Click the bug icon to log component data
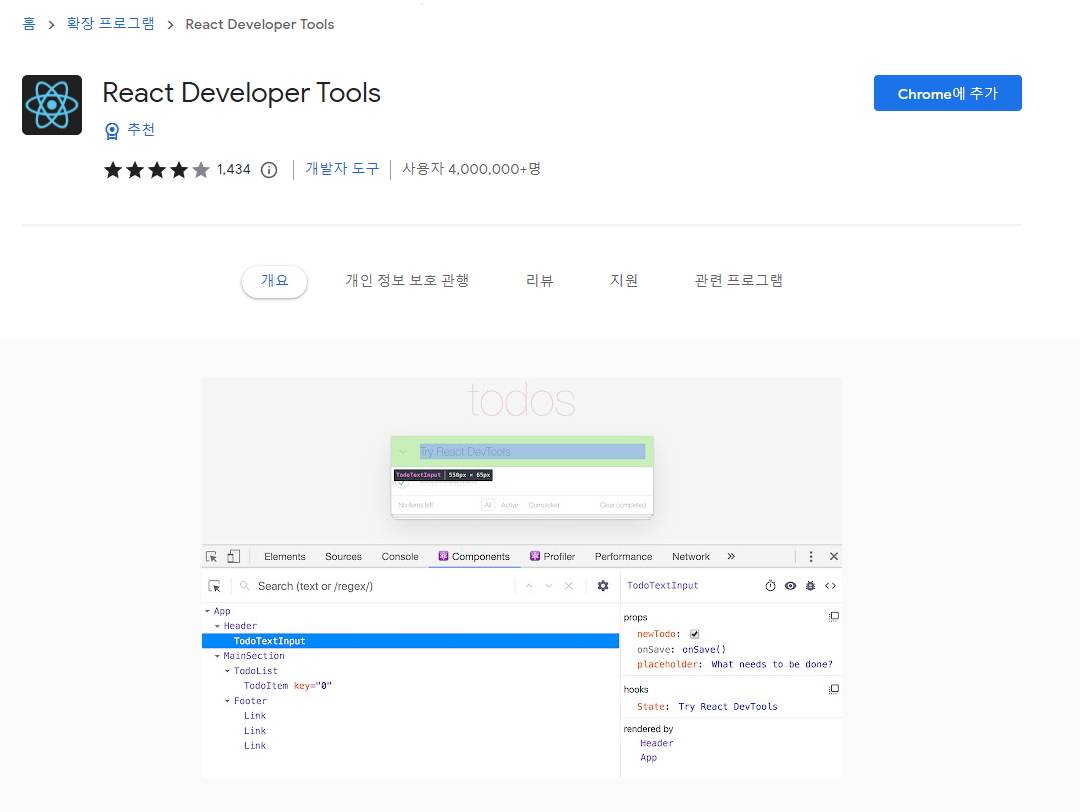The image size is (1080, 812). (x=810, y=586)
